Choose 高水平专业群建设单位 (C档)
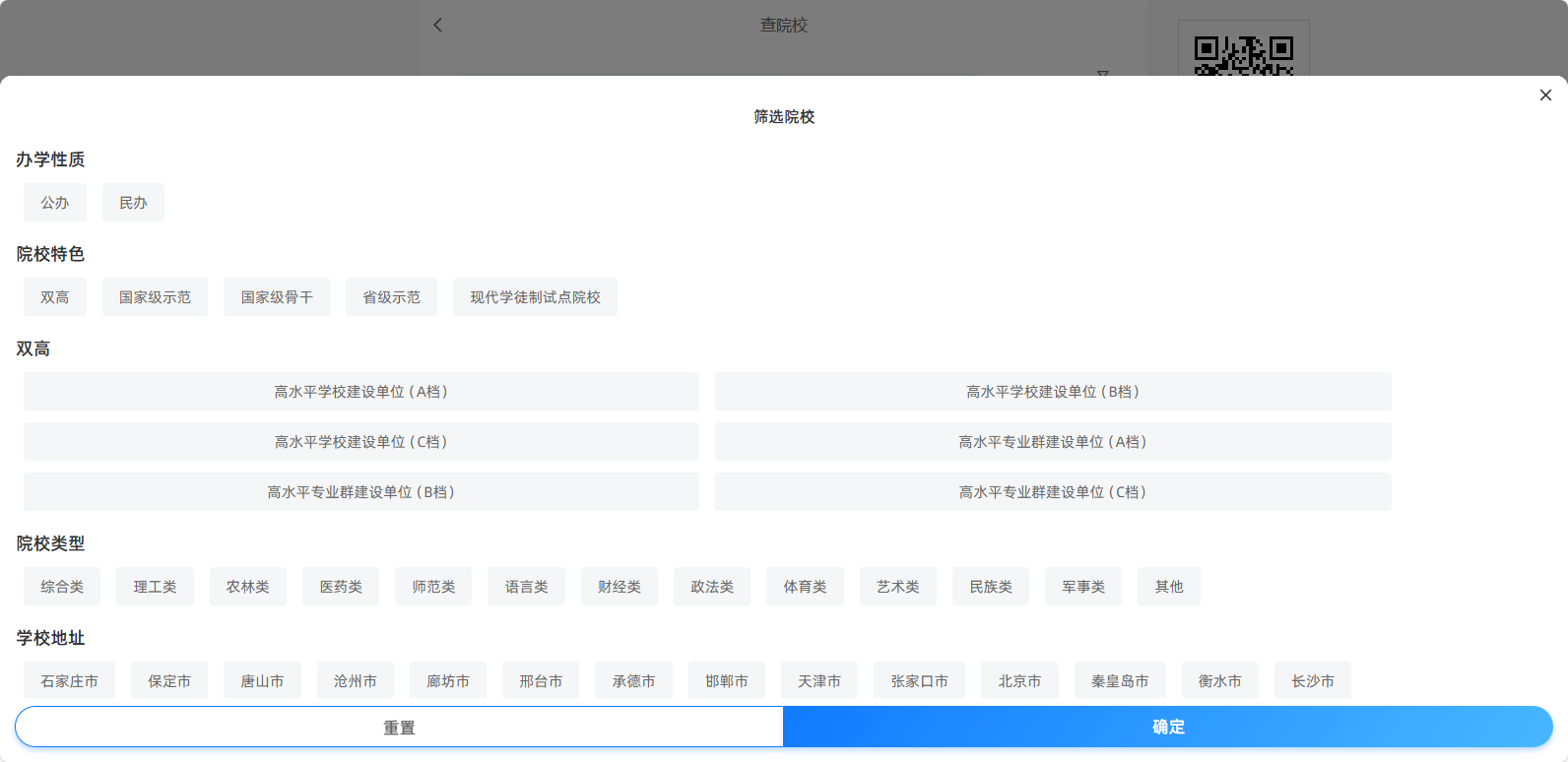The image size is (1568, 762). click(1053, 492)
